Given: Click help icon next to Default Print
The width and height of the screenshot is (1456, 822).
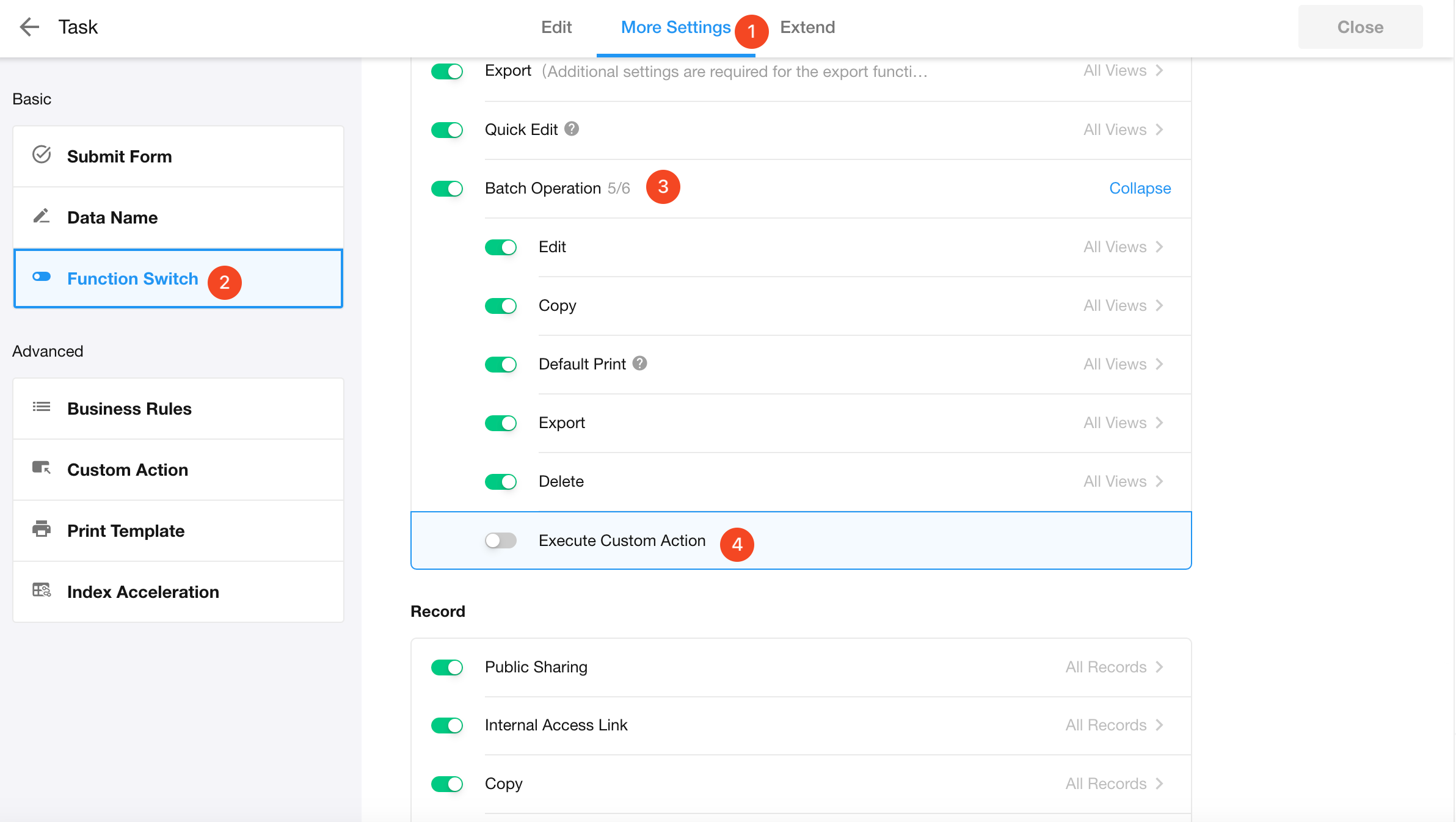Looking at the screenshot, I should click(639, 363).
